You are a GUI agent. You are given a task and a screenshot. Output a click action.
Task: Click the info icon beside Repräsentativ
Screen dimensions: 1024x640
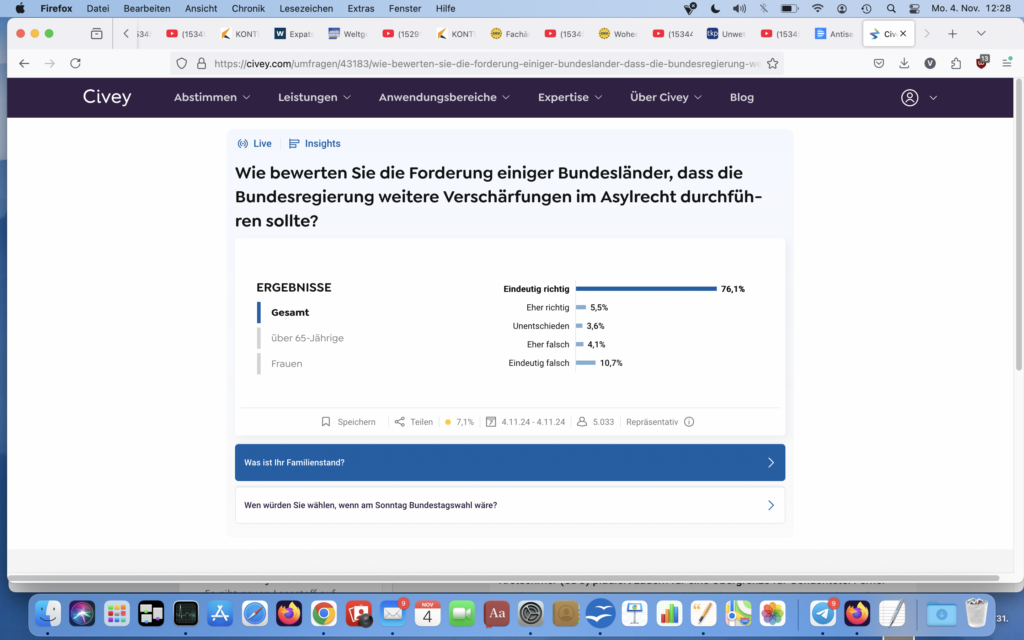(689, 422)
